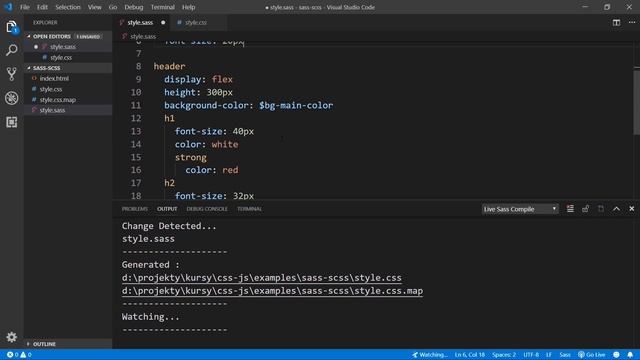This screenshot has width=640, height=360.
Task: Click style.sass in the breadcrumb
Action: pos(143,36)
